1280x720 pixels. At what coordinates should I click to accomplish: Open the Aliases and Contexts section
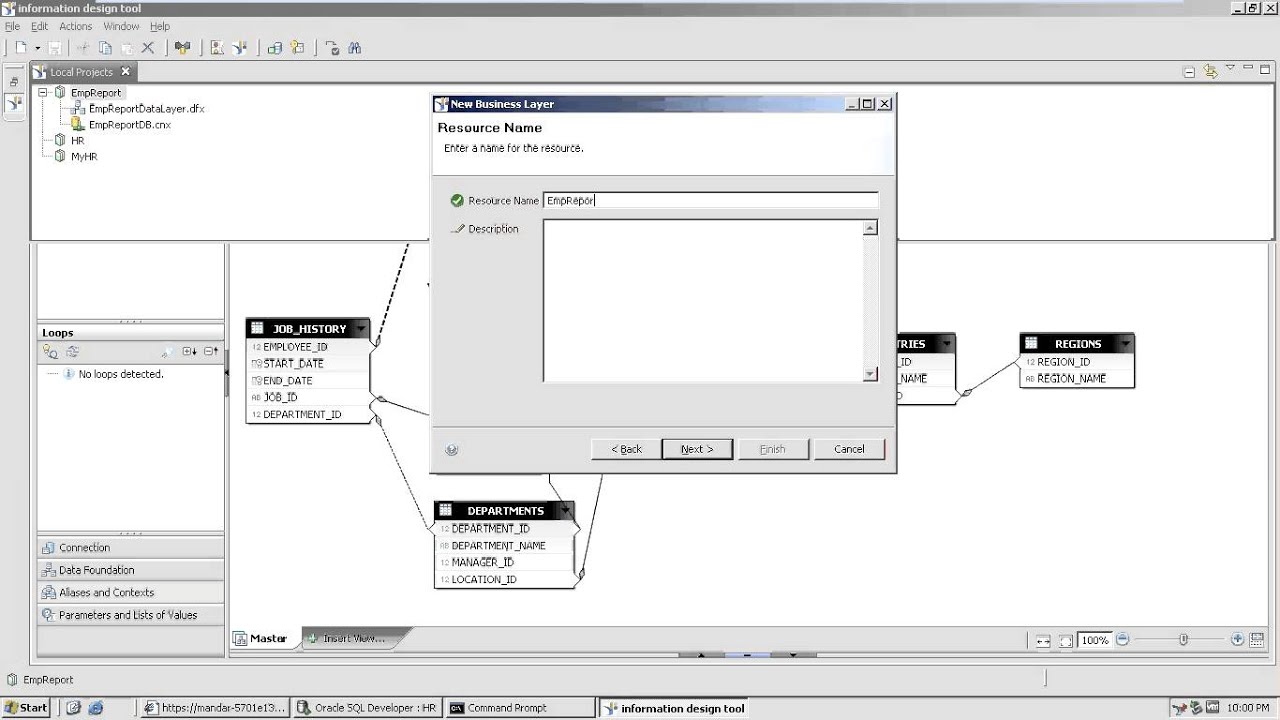pos(131,592)
